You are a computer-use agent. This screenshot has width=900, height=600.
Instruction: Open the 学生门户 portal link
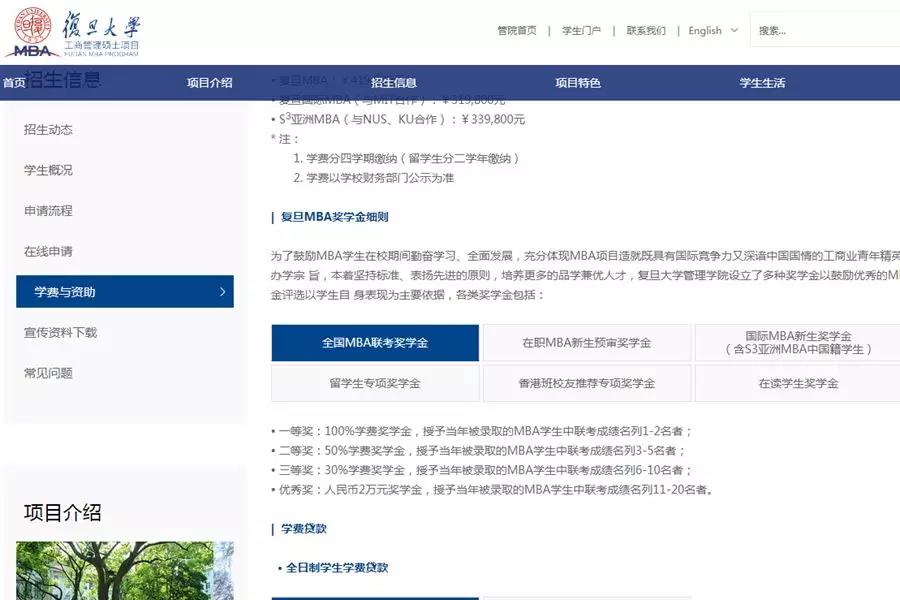click(x=581, y=31)
